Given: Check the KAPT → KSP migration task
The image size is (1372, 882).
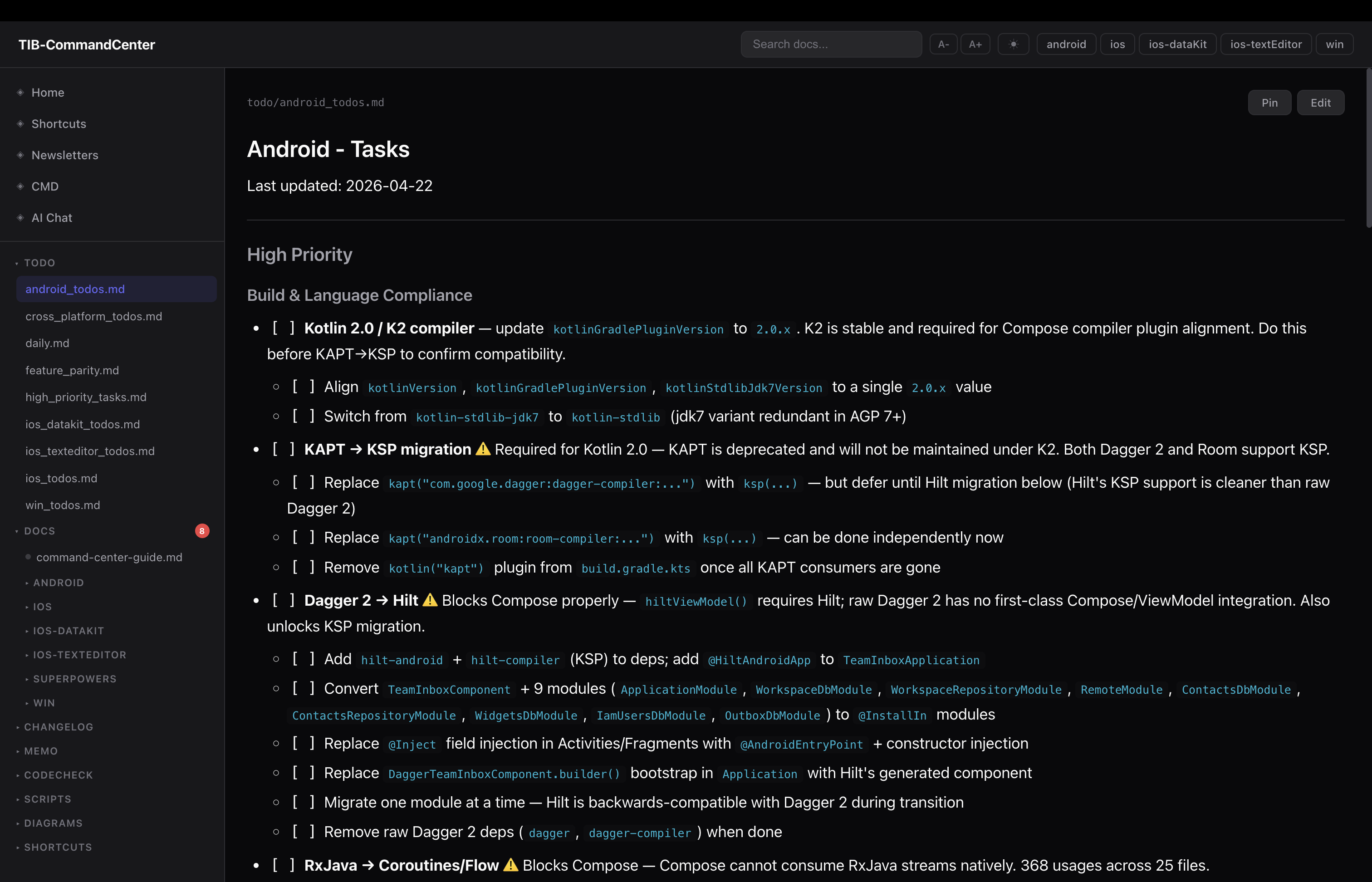Looking at the screenshot, I should tap(284, 449).
